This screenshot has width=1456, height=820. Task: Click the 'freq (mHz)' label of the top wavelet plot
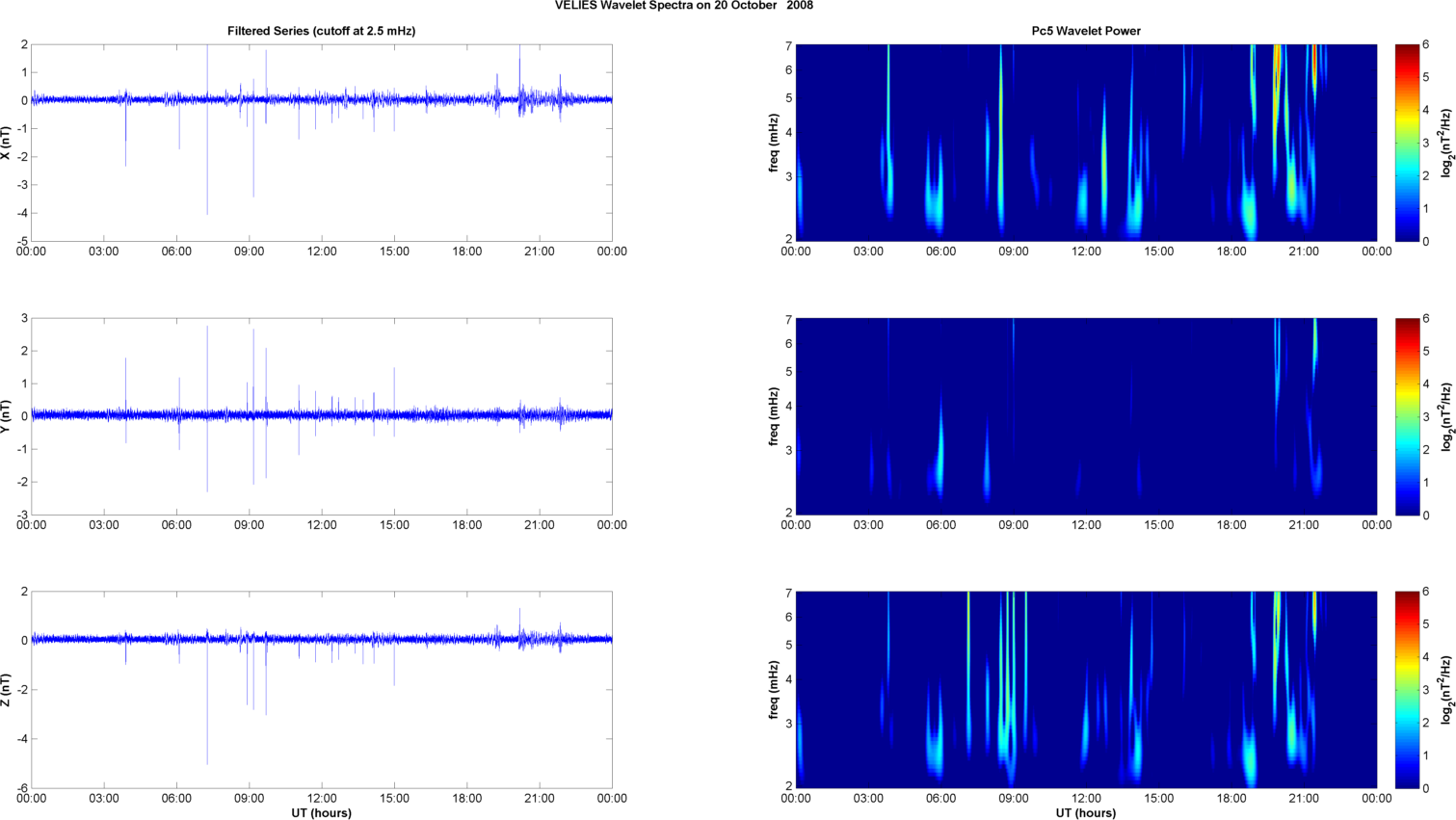[774, 143]
